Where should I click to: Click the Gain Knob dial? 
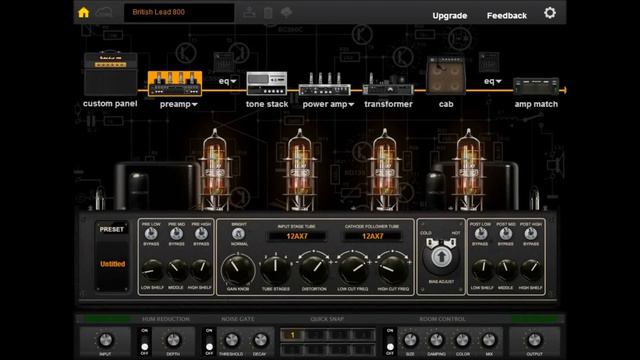(x=238, y=270)
